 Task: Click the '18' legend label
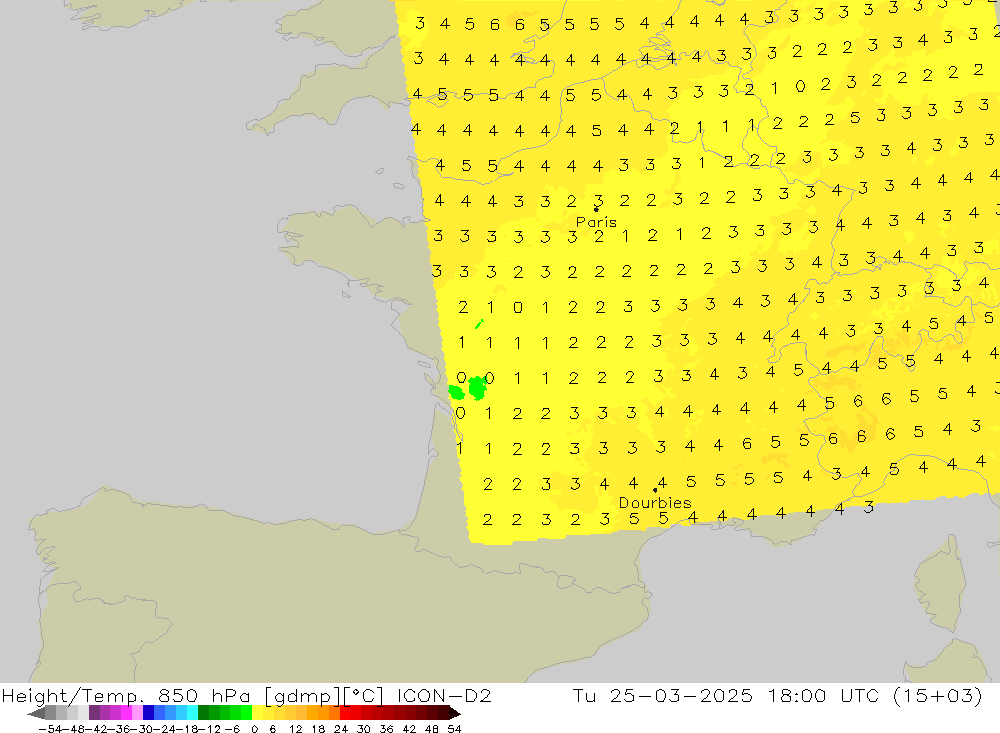(x=318, y=729)
